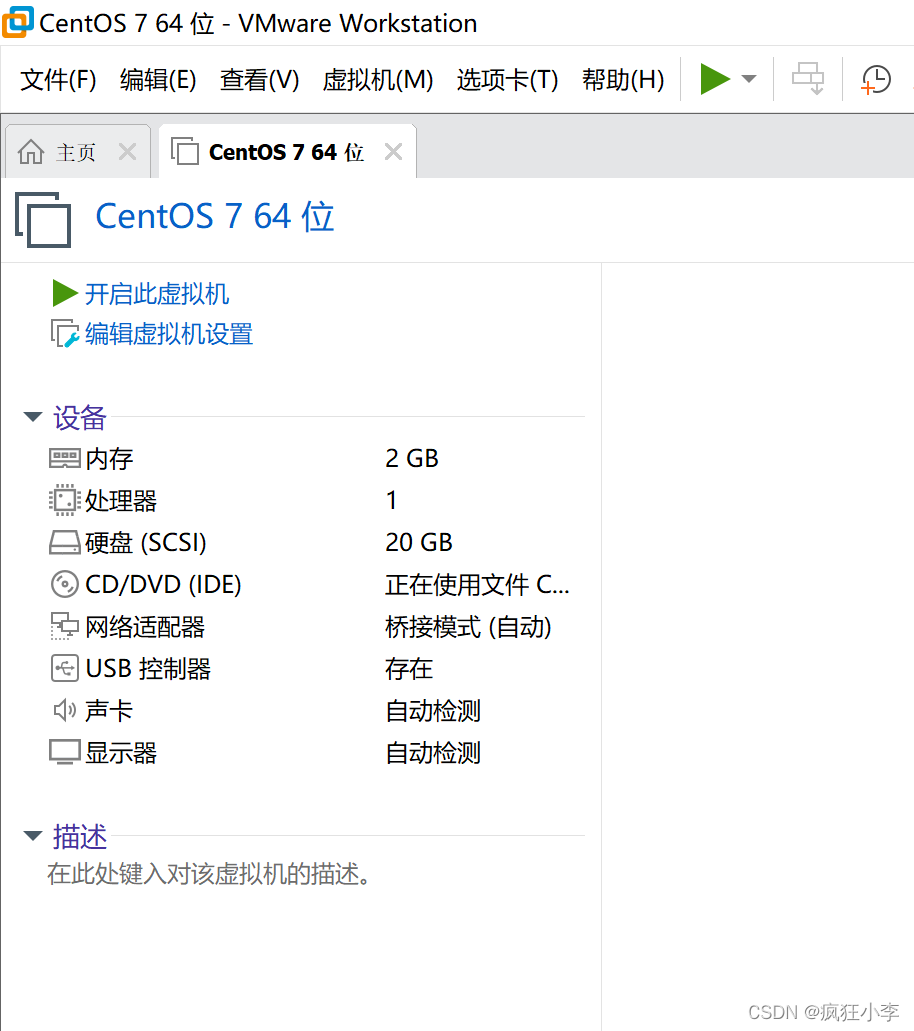Open the 编辑(E) menu

coord(158,80)
